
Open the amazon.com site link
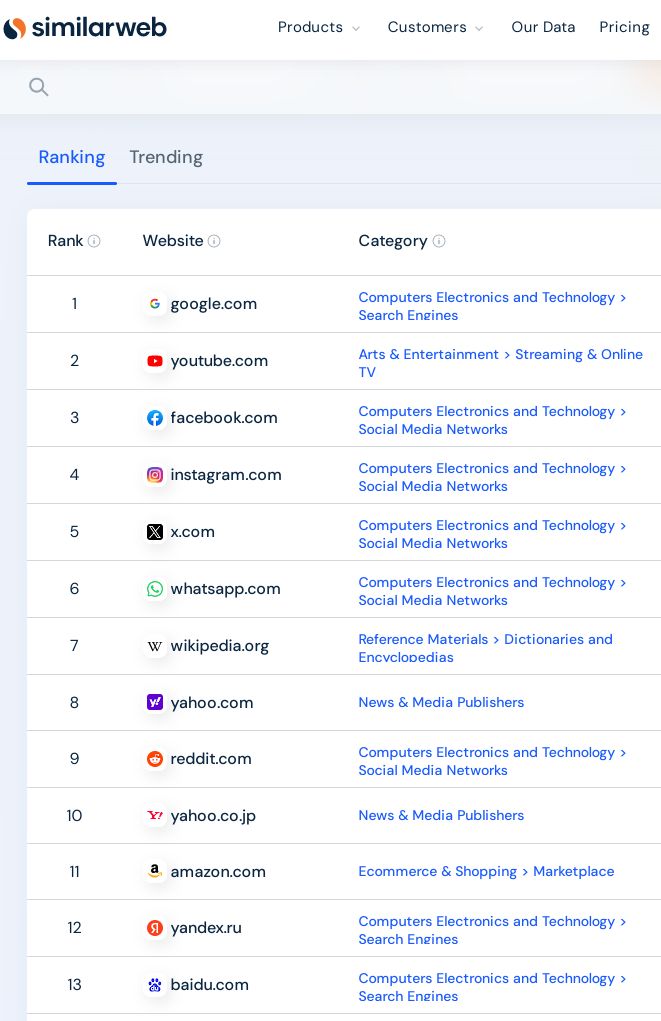coord(218,871)
